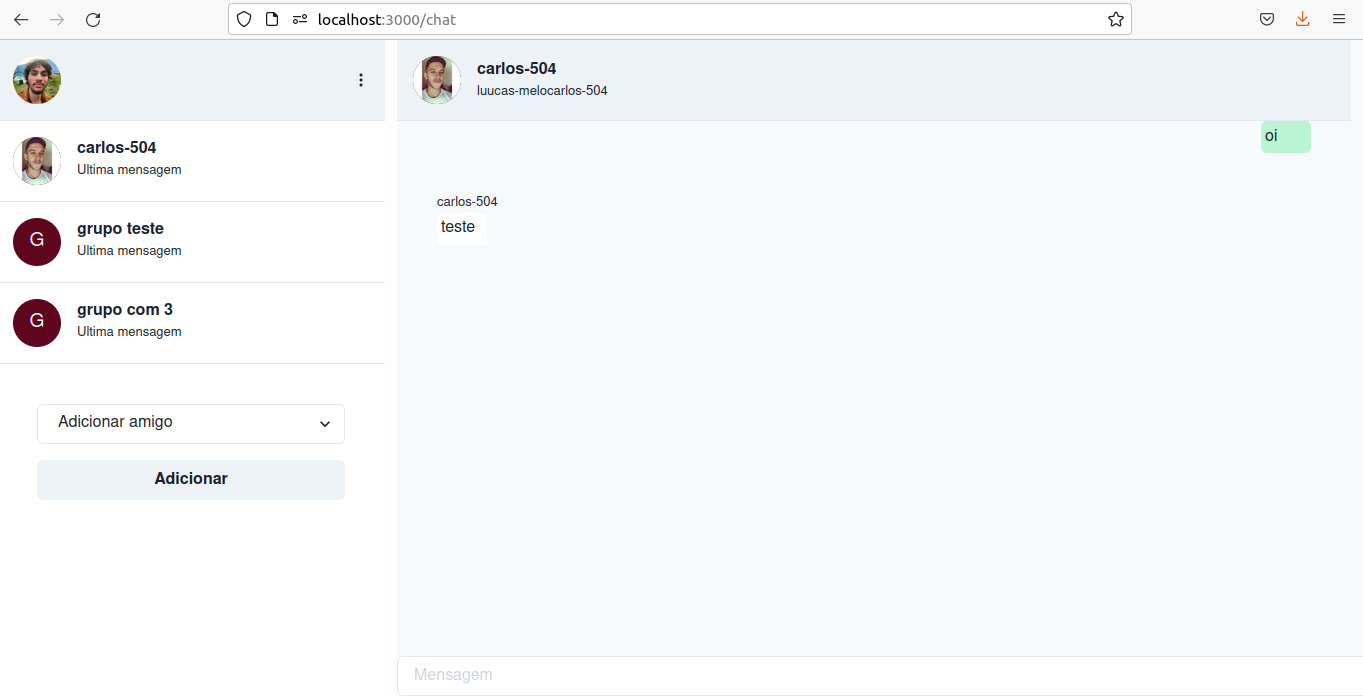Select the green oi message bubble
The width and height of the screenshot is (1363, 696).
pyautogui.click(x=1284, y=136)
